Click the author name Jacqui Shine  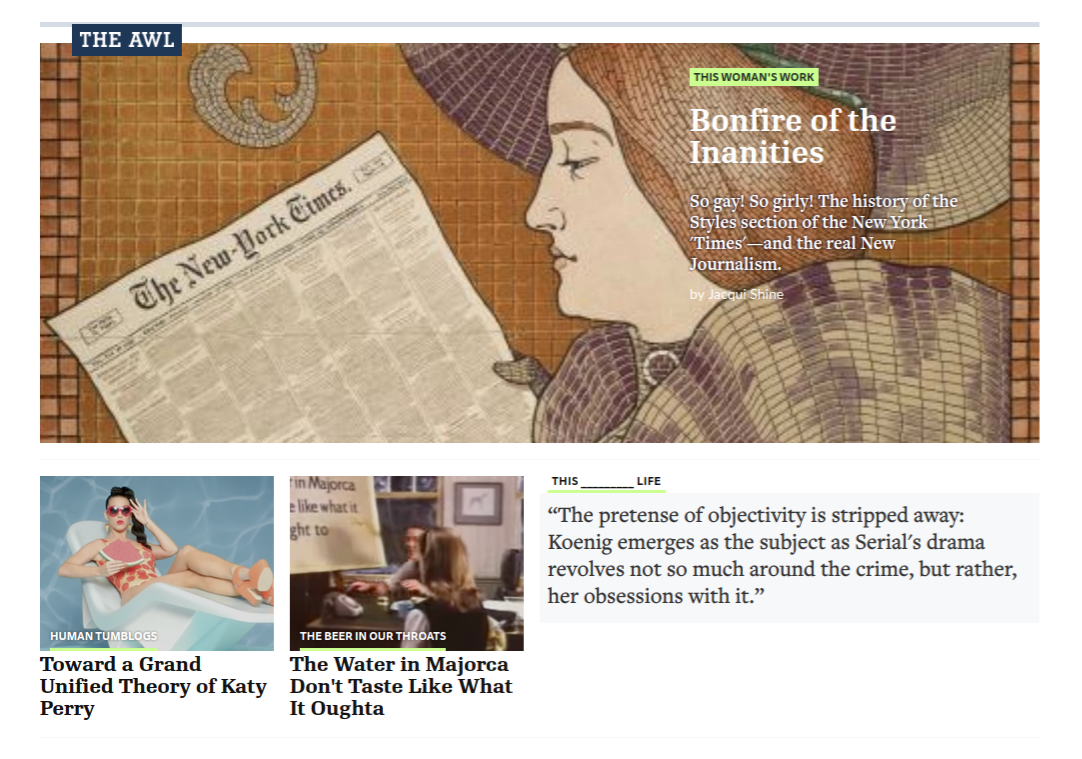[x=745, y=294]
